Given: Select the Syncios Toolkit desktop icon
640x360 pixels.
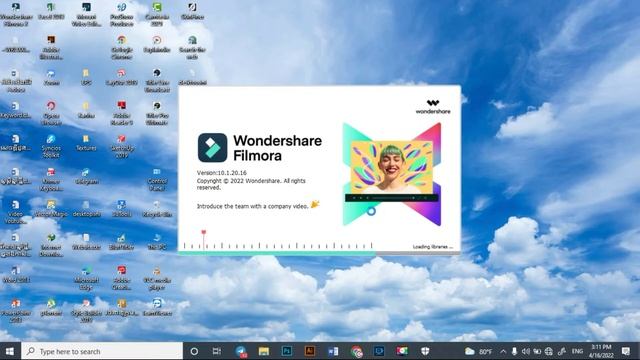Looking at the screenshot, I should 51,146.
